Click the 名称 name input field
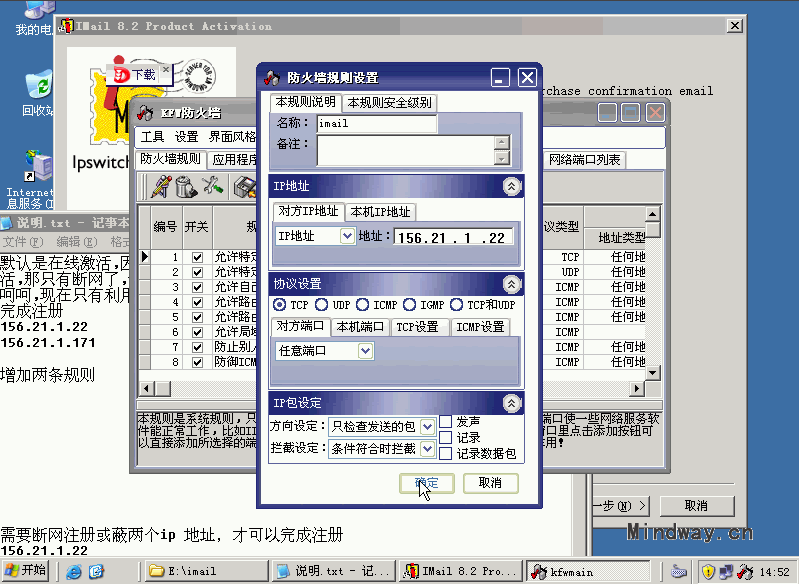This screenshot has width=799, height=584. point(376,124)
